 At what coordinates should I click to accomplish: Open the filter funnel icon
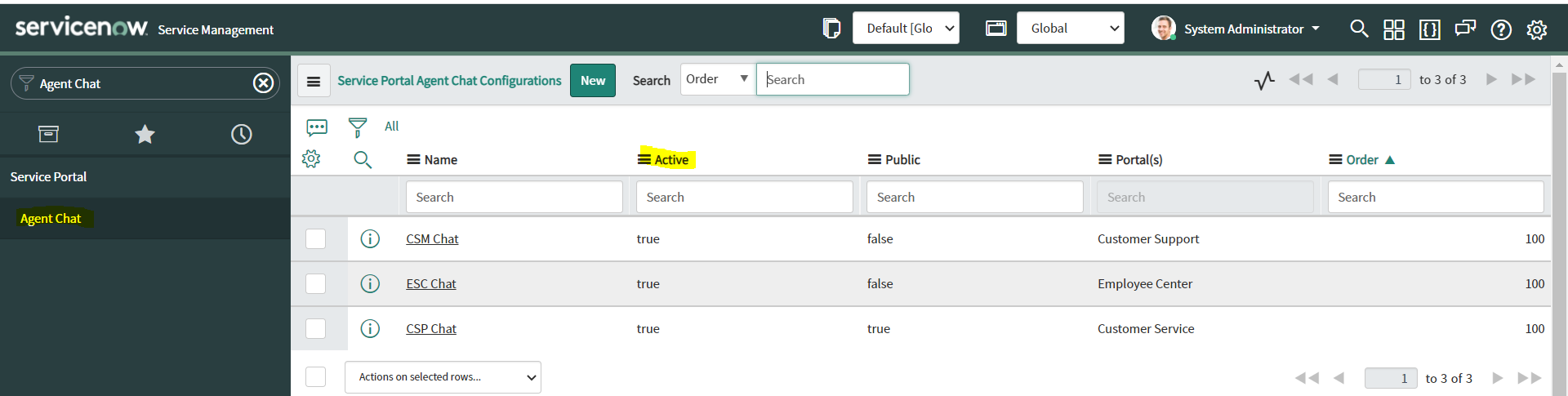tap(357, 127)
